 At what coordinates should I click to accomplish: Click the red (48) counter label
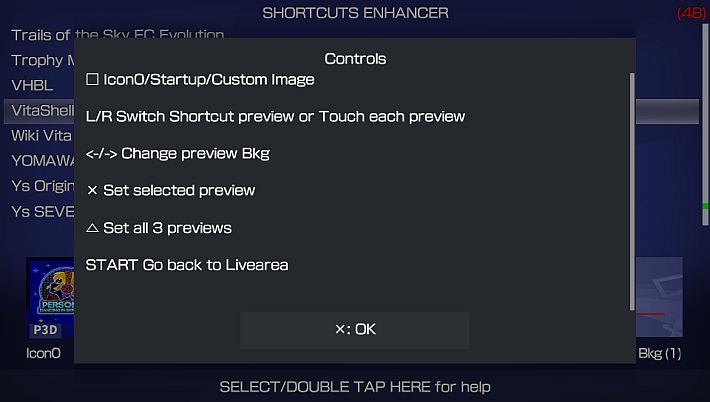(691, 13)
